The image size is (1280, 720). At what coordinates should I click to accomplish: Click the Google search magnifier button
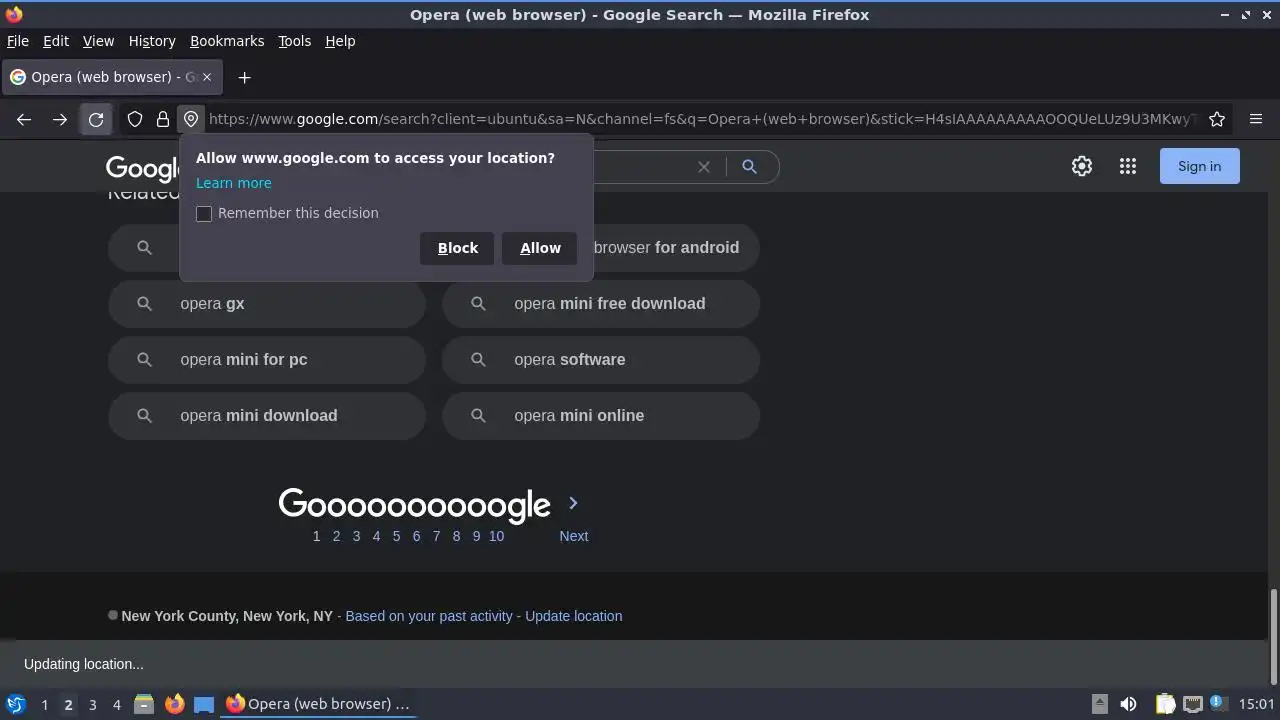coord(749,167)
